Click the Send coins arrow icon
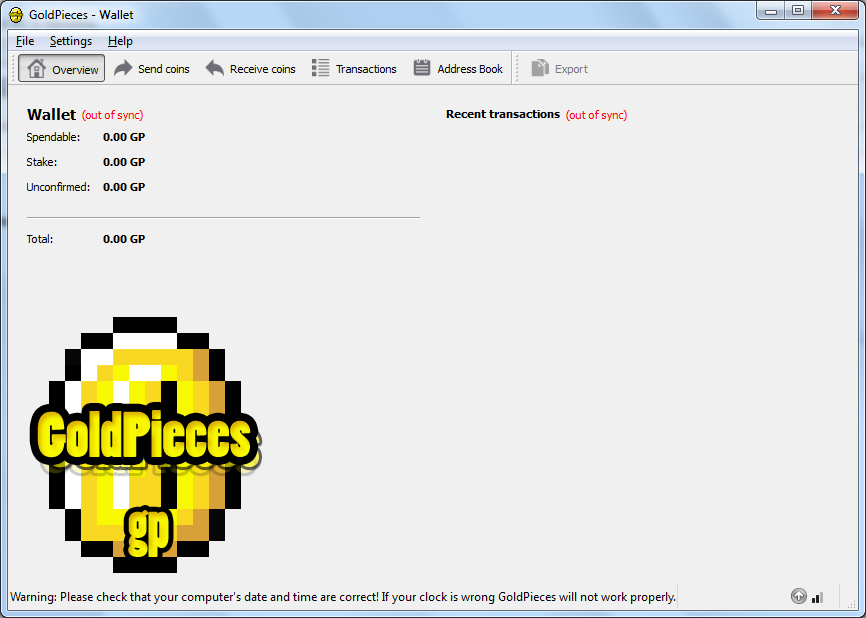 pos(123,68)
